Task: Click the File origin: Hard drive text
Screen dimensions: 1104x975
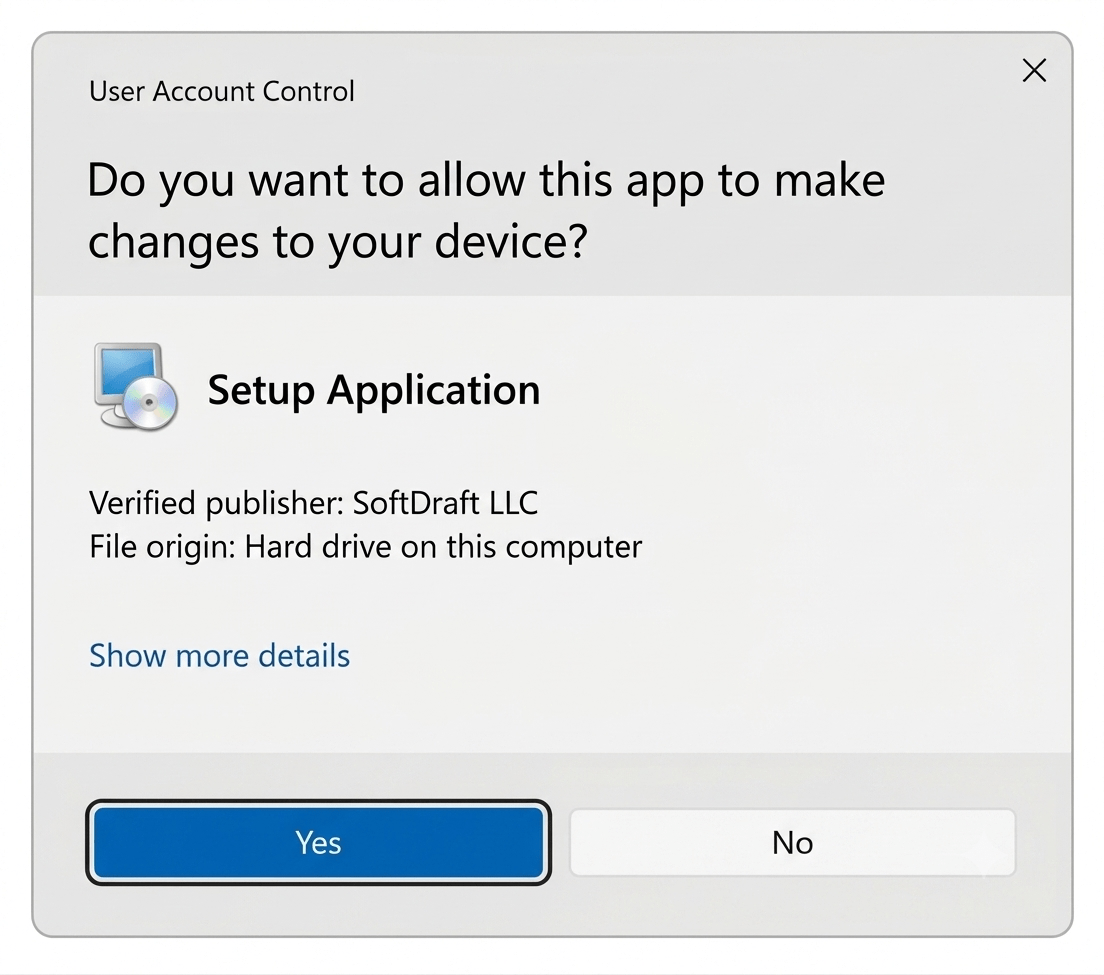Action: tap(365, 546)
